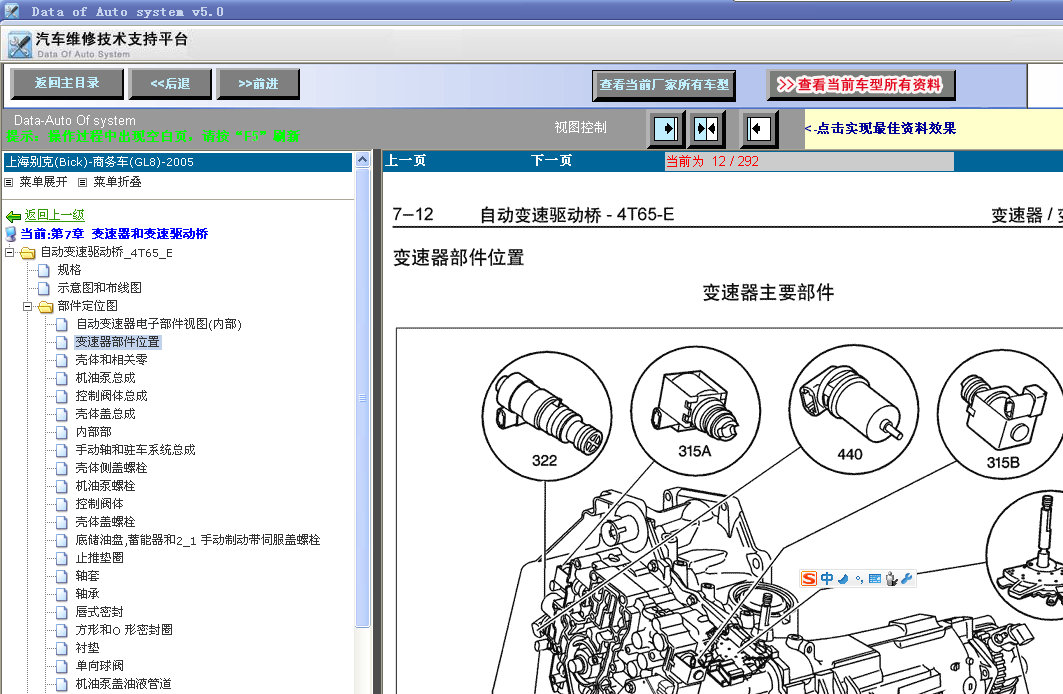Open the 内部部 tree item
Image resolution: width=1063 pixels, height=694 pixels.
pos(94,432)
